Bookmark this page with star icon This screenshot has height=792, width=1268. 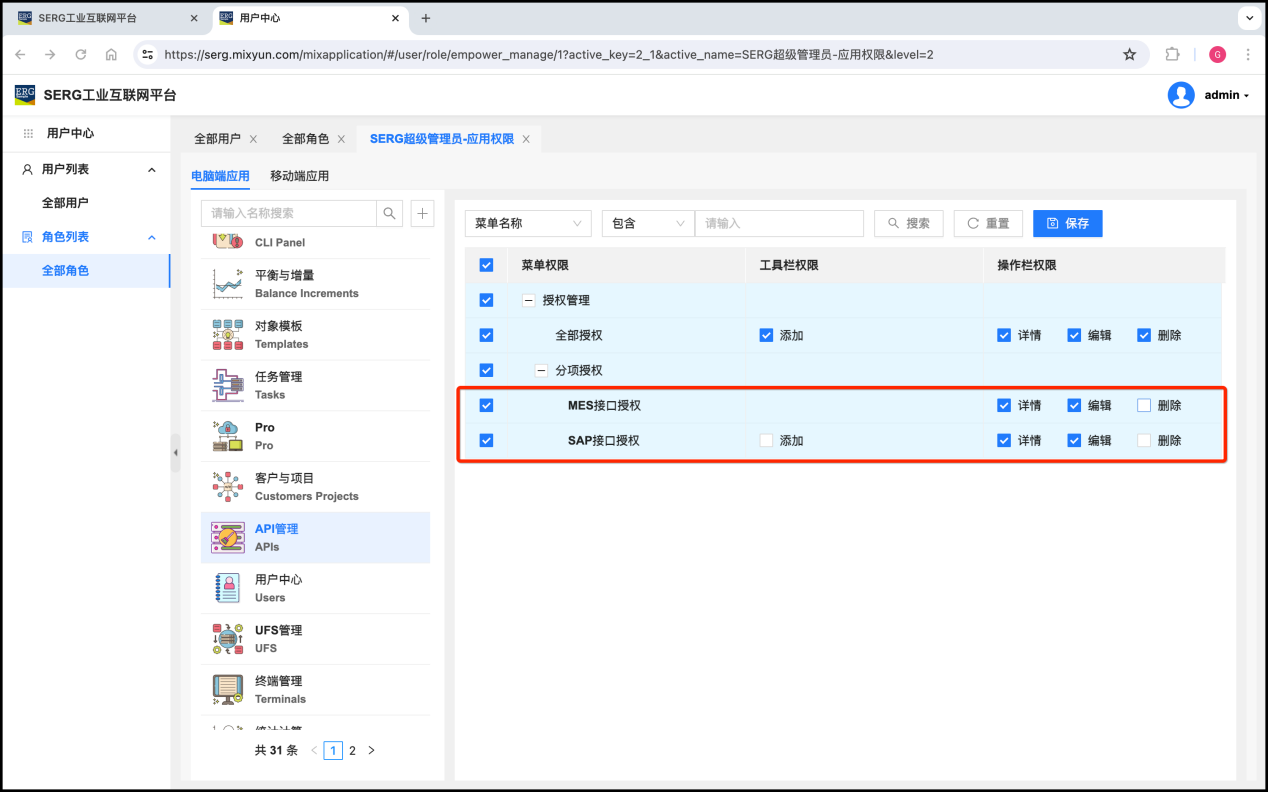1129,54
